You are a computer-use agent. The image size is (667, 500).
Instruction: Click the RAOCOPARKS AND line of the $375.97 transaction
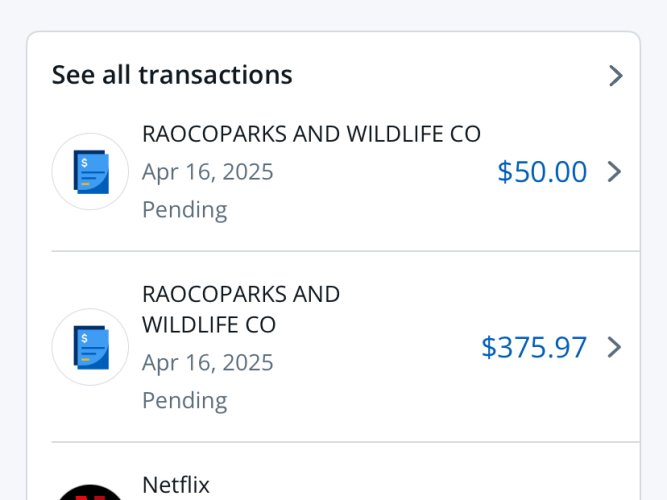point(241,294)
